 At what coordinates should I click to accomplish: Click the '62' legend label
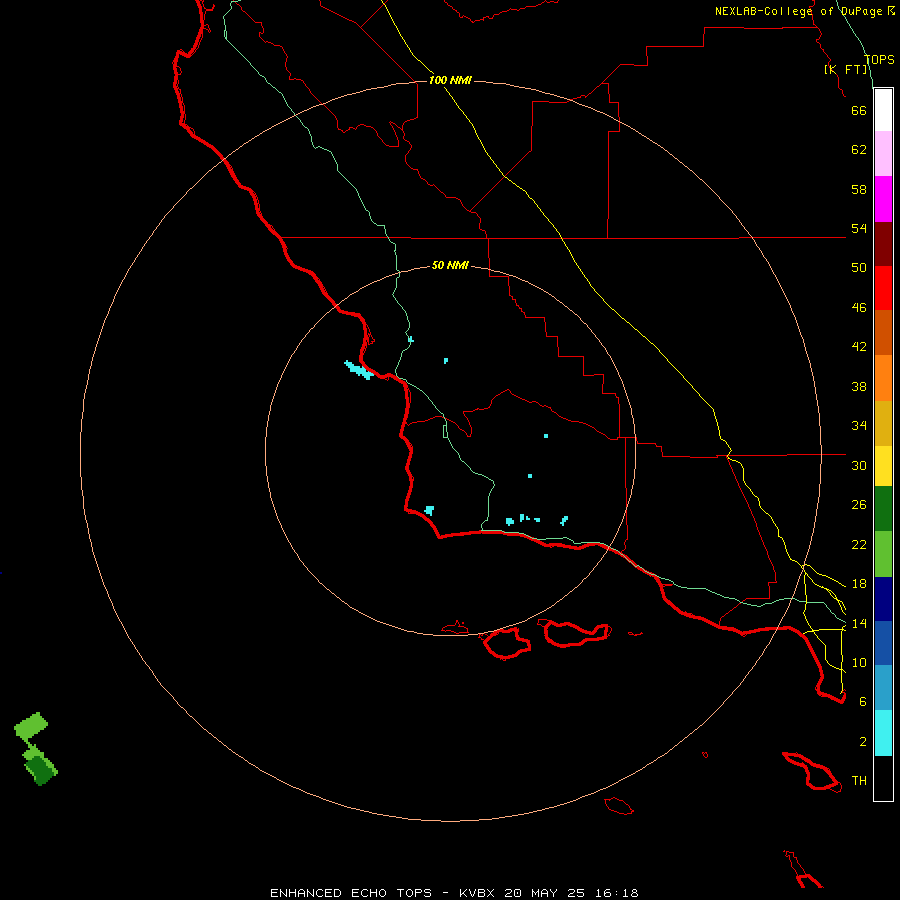[859, 150]
